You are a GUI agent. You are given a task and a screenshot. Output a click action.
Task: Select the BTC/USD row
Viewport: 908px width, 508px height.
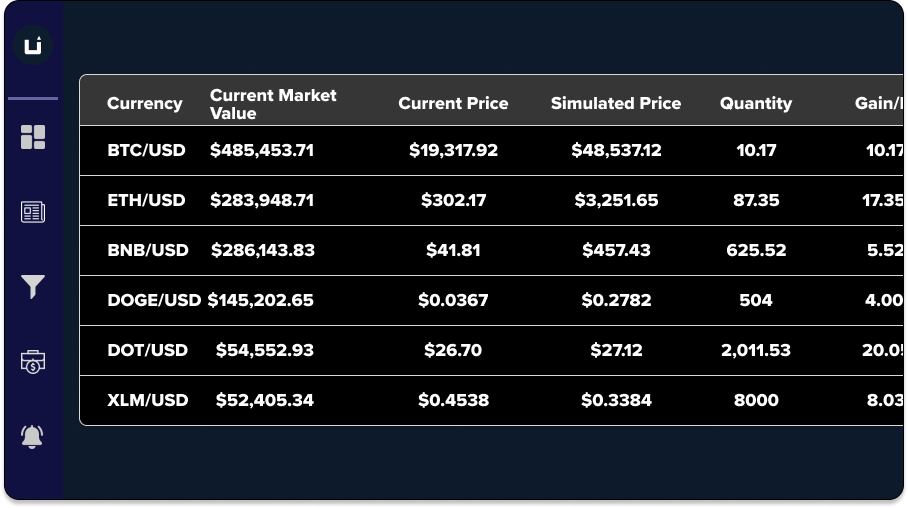(x=146, y=150)
